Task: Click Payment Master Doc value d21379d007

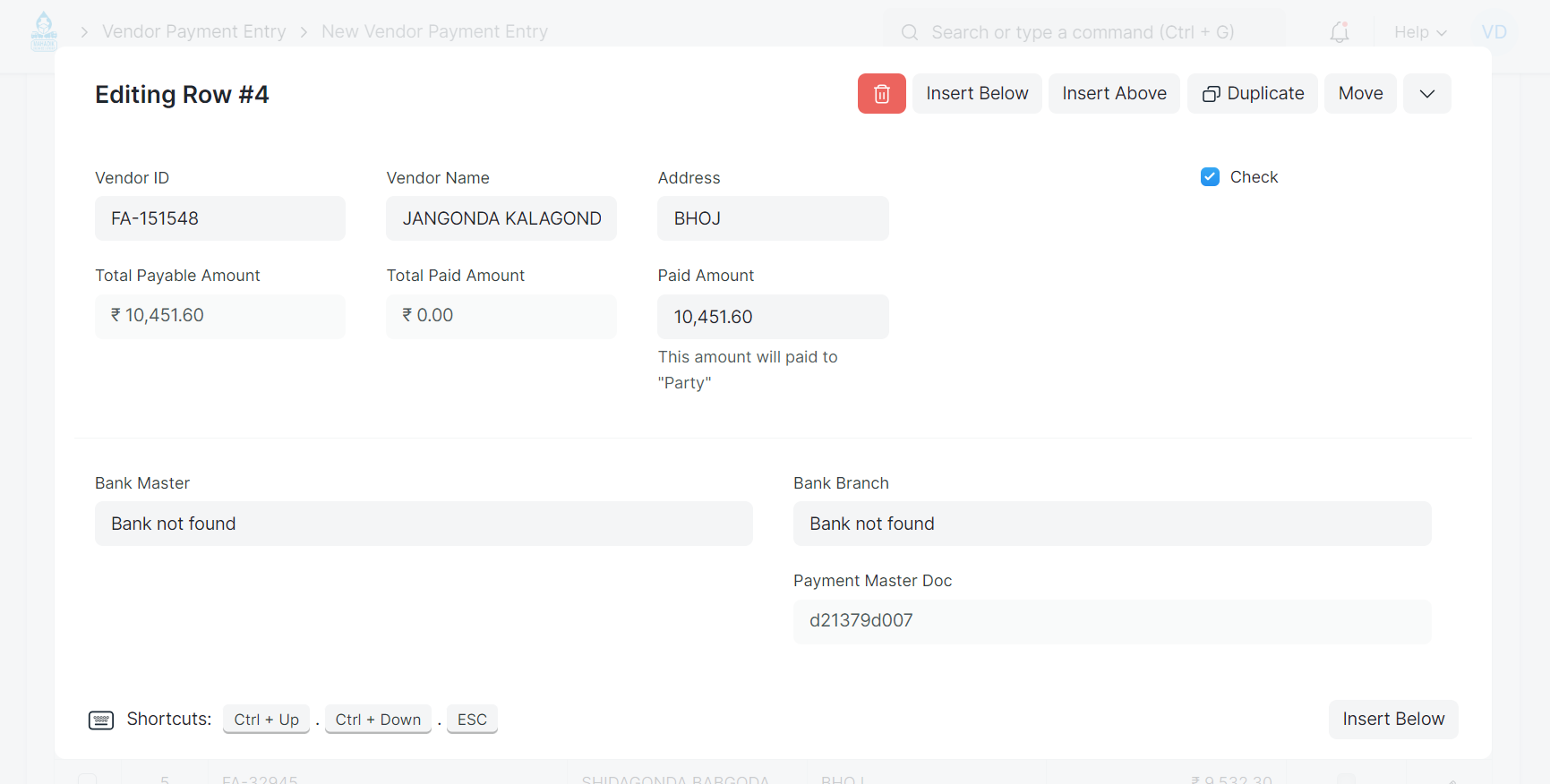Action: [1112, 621]
